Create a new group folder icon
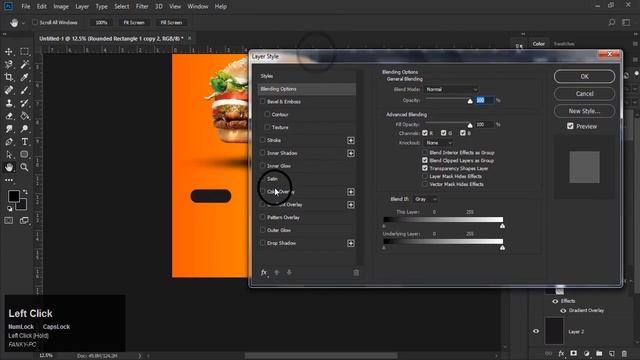The height and width of the screenshot is (360, 640). 599,353
